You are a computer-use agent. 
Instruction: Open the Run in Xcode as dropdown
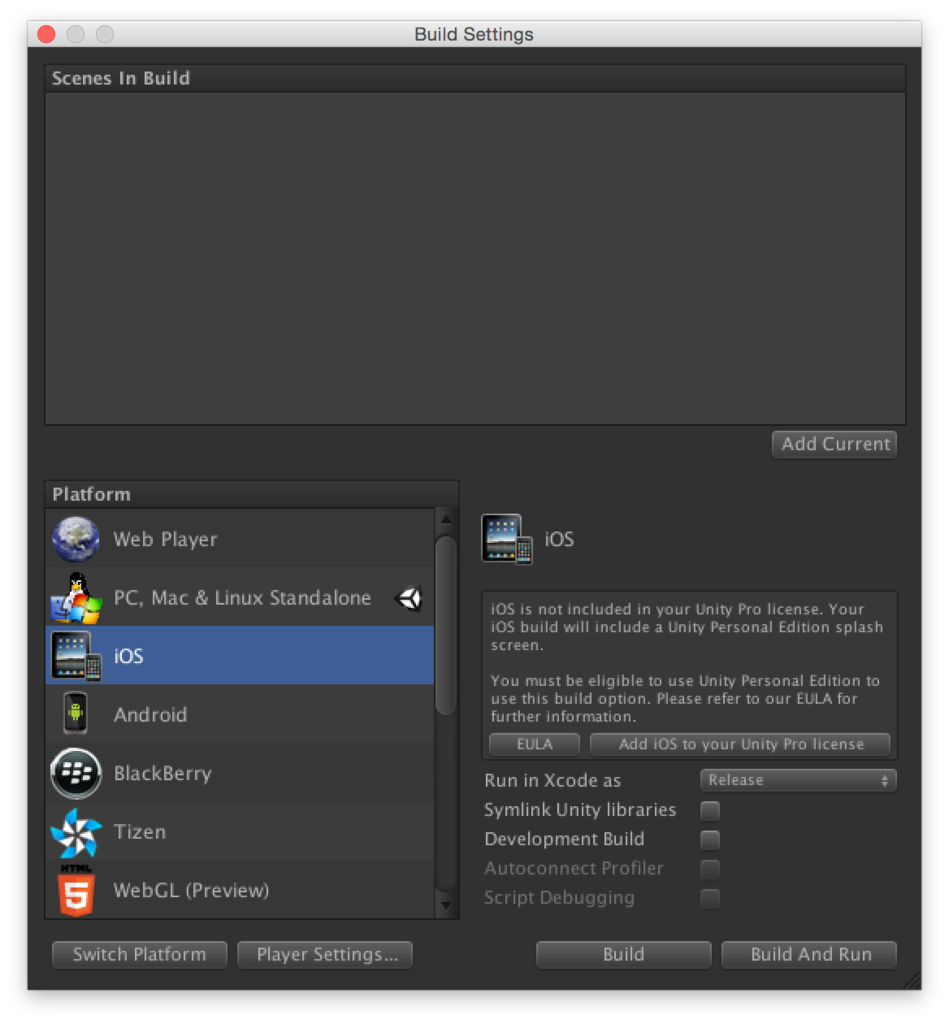798,780
